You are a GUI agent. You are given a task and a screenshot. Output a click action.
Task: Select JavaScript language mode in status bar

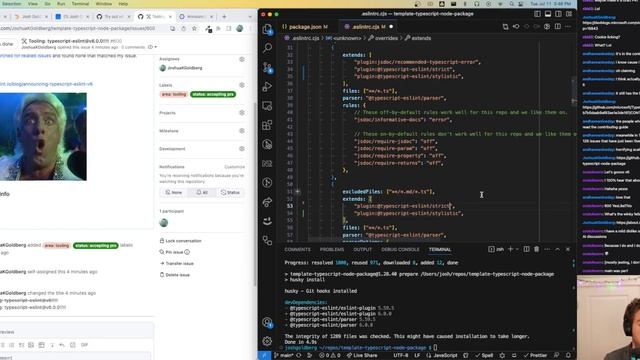(445, 356)
